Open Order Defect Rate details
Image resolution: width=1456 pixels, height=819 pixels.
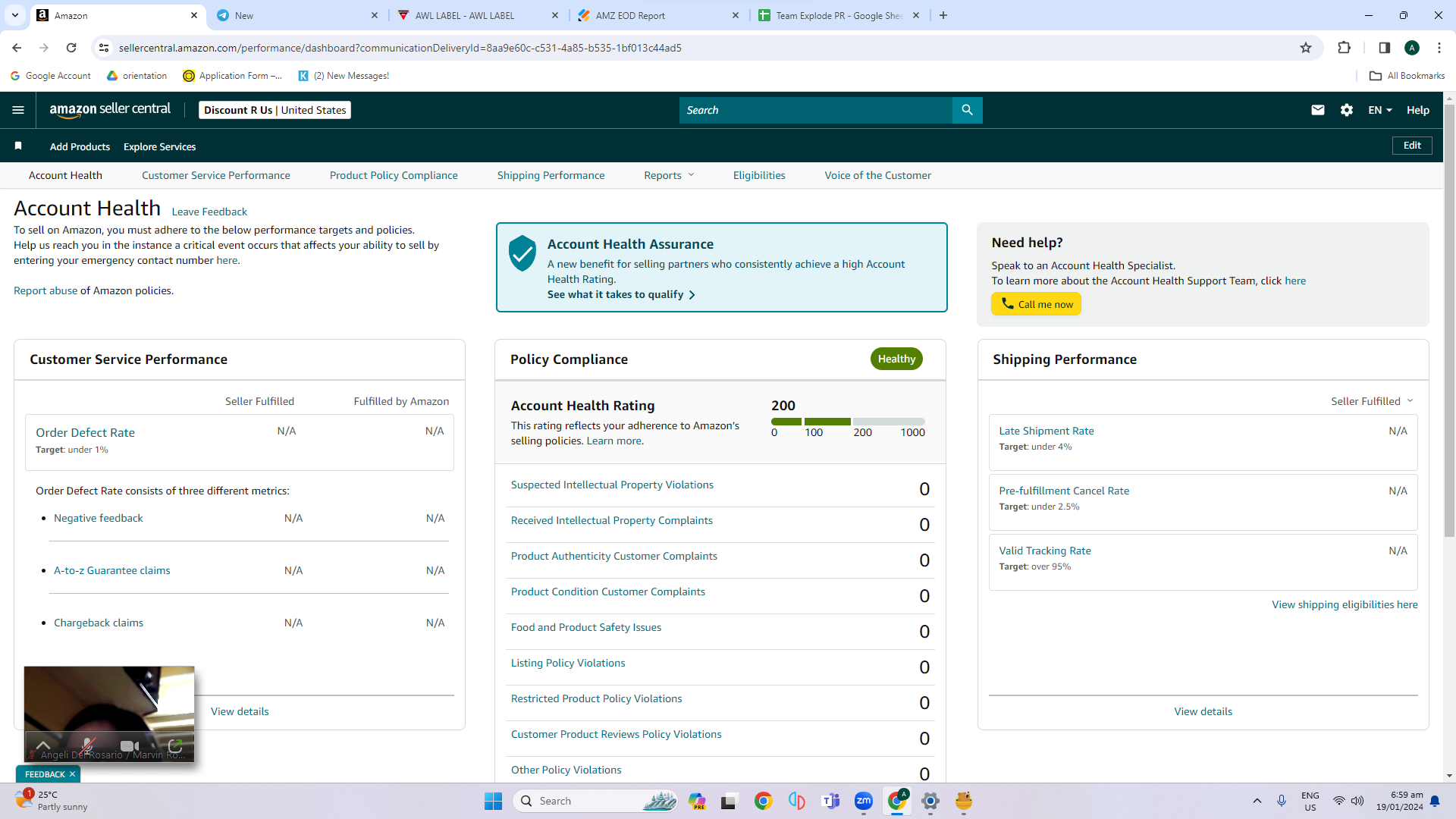pos(85,432)
